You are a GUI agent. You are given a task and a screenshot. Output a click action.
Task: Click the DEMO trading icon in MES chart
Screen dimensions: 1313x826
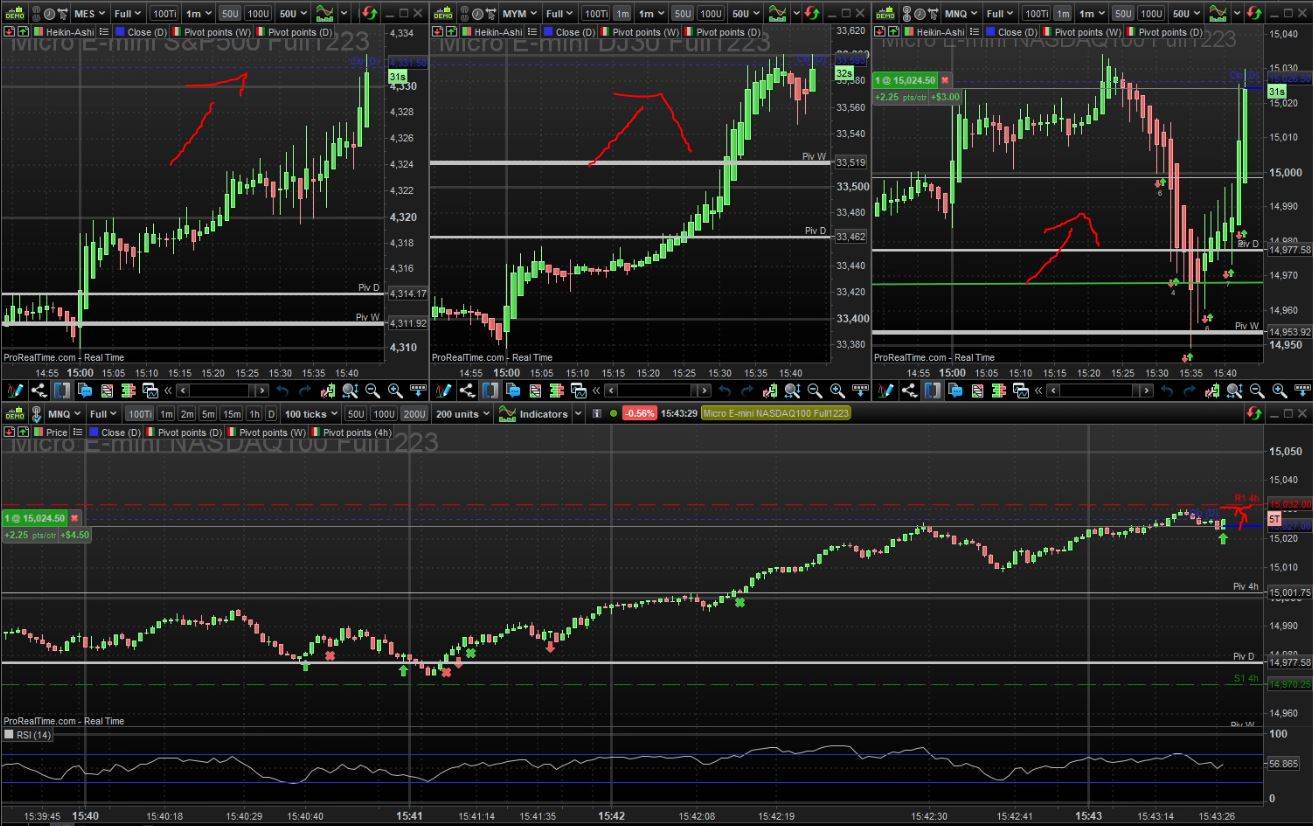[x=15, y=14]
